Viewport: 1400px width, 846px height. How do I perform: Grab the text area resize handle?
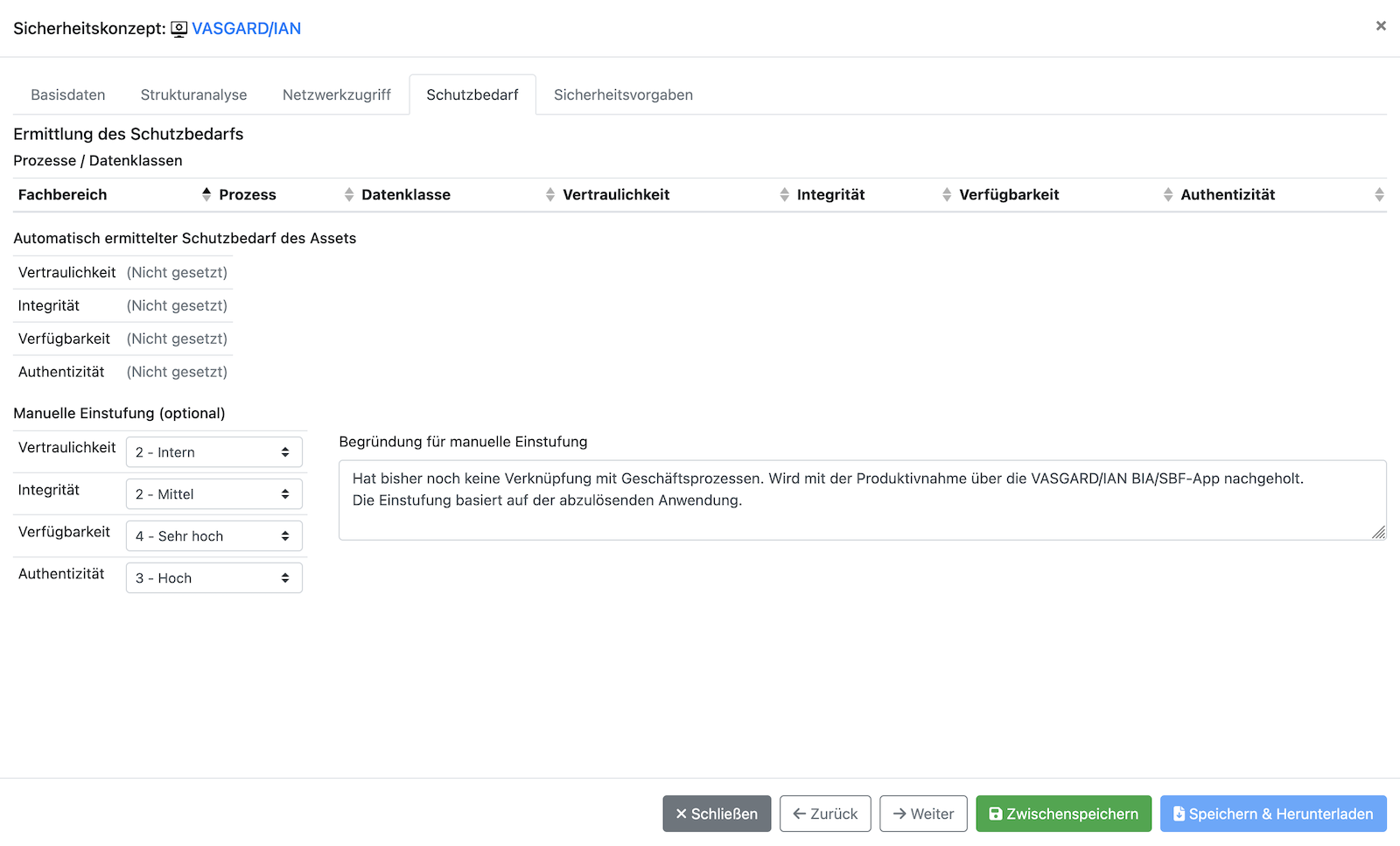click(x=1379, y=533)
